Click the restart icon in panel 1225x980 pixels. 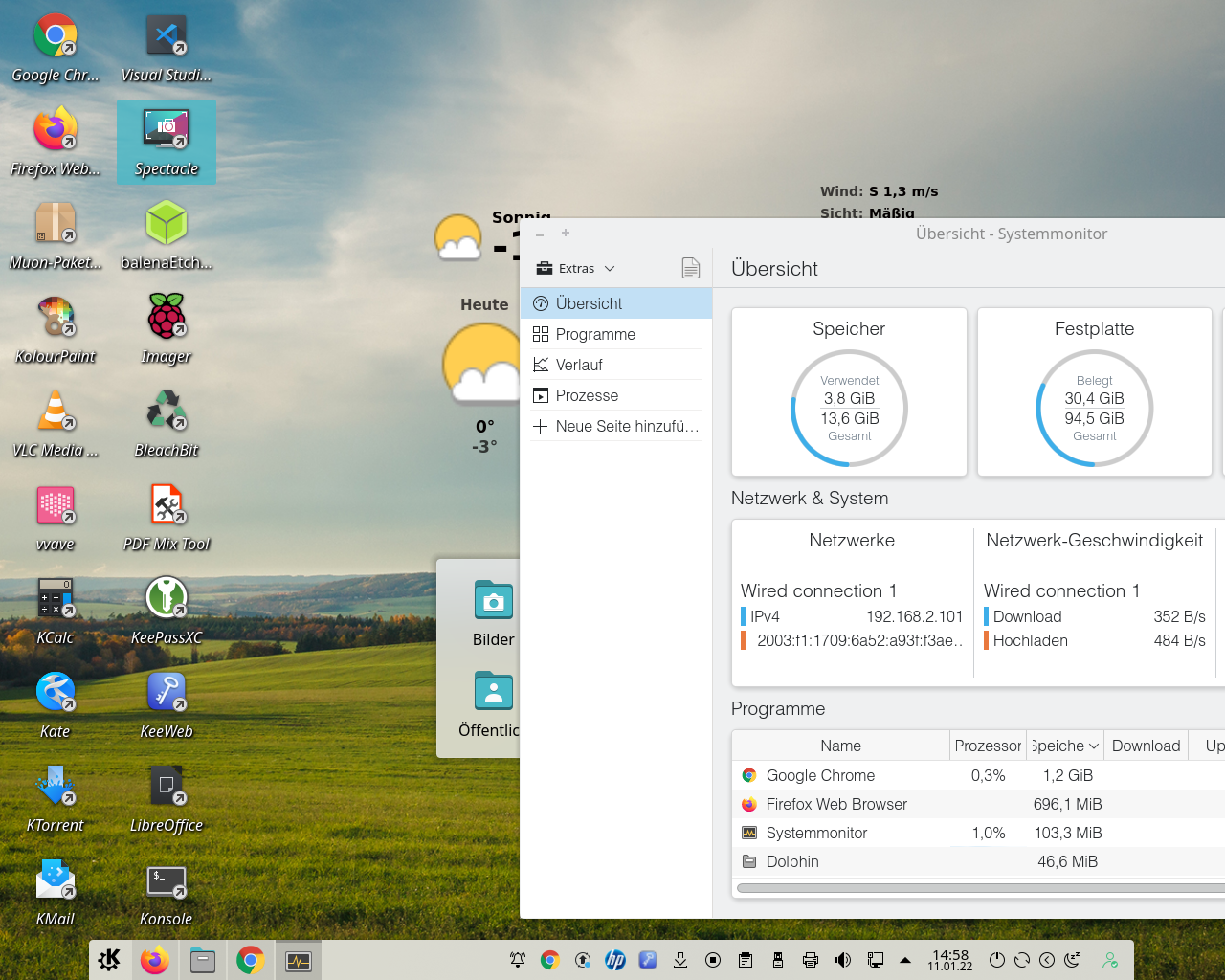1022,960
